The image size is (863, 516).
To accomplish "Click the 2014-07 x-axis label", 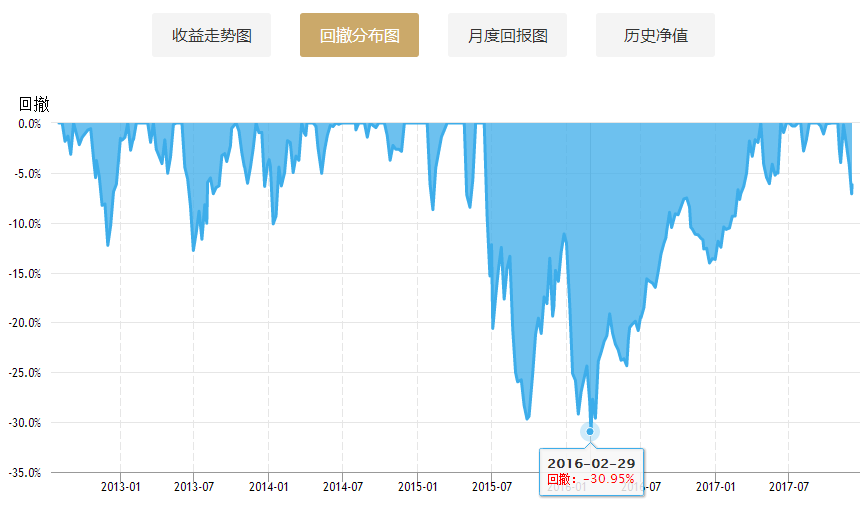I will (x=342, y=487).
